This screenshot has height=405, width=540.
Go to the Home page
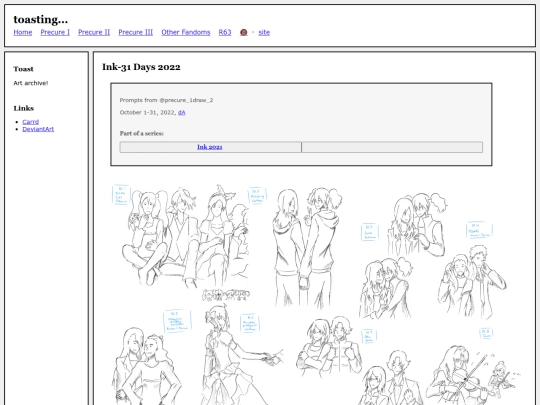(23, 32)
